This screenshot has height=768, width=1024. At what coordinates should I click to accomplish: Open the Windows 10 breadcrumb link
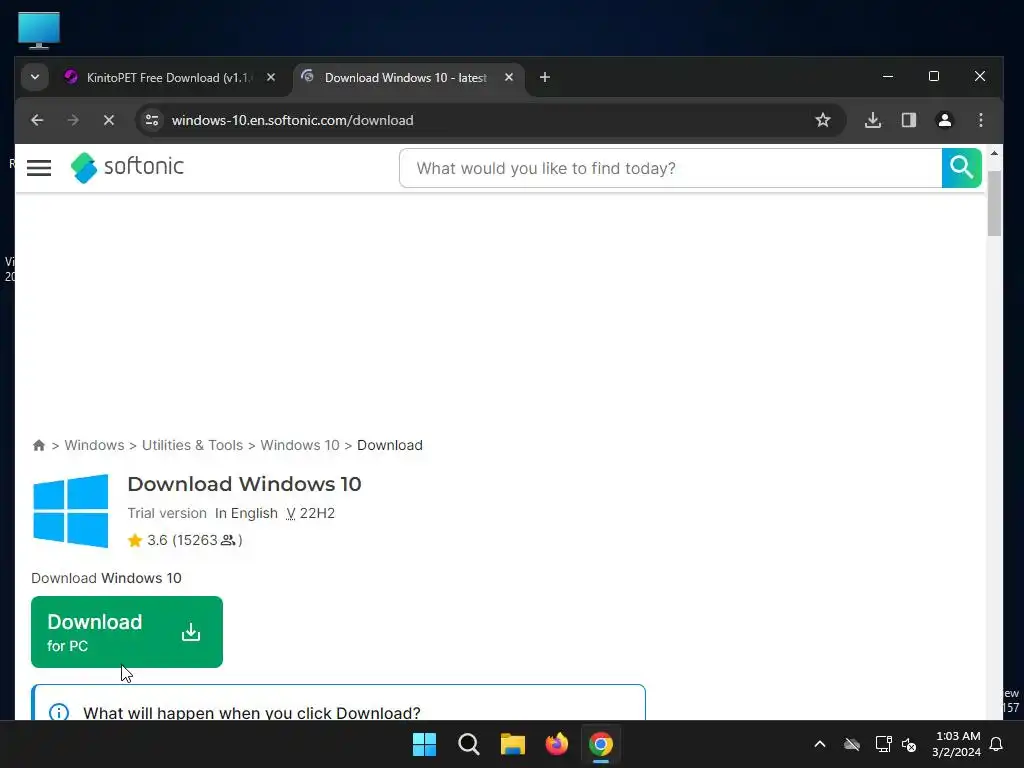(300, 445)
